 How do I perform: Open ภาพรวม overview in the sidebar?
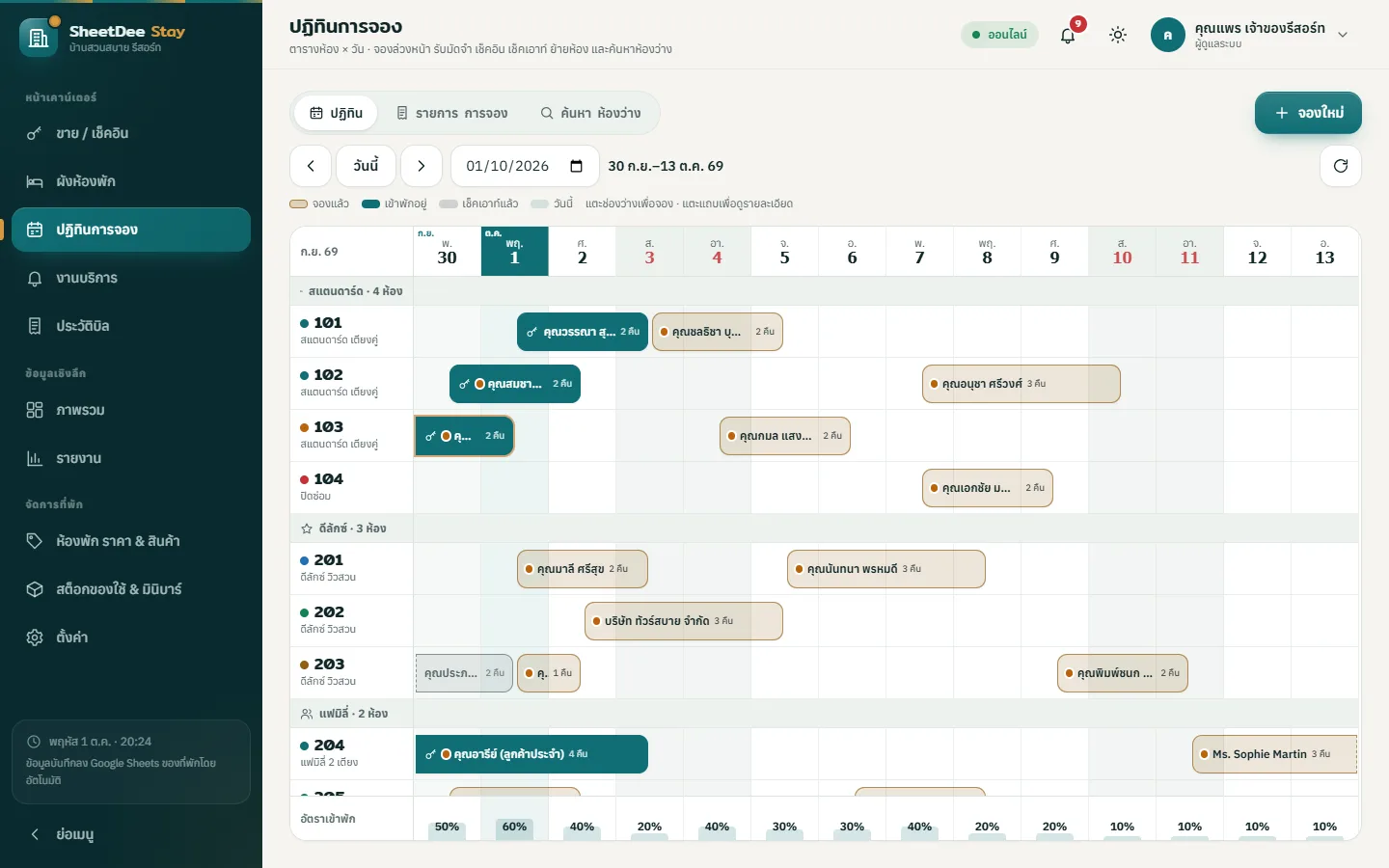pyautogui.click(x=131, y=410)
